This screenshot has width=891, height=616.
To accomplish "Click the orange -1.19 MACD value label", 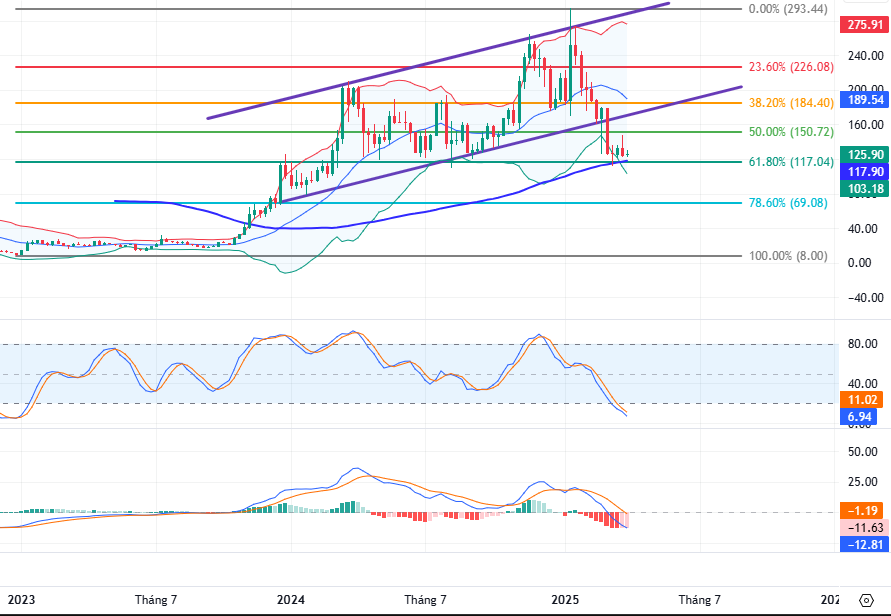I will 864,510.
